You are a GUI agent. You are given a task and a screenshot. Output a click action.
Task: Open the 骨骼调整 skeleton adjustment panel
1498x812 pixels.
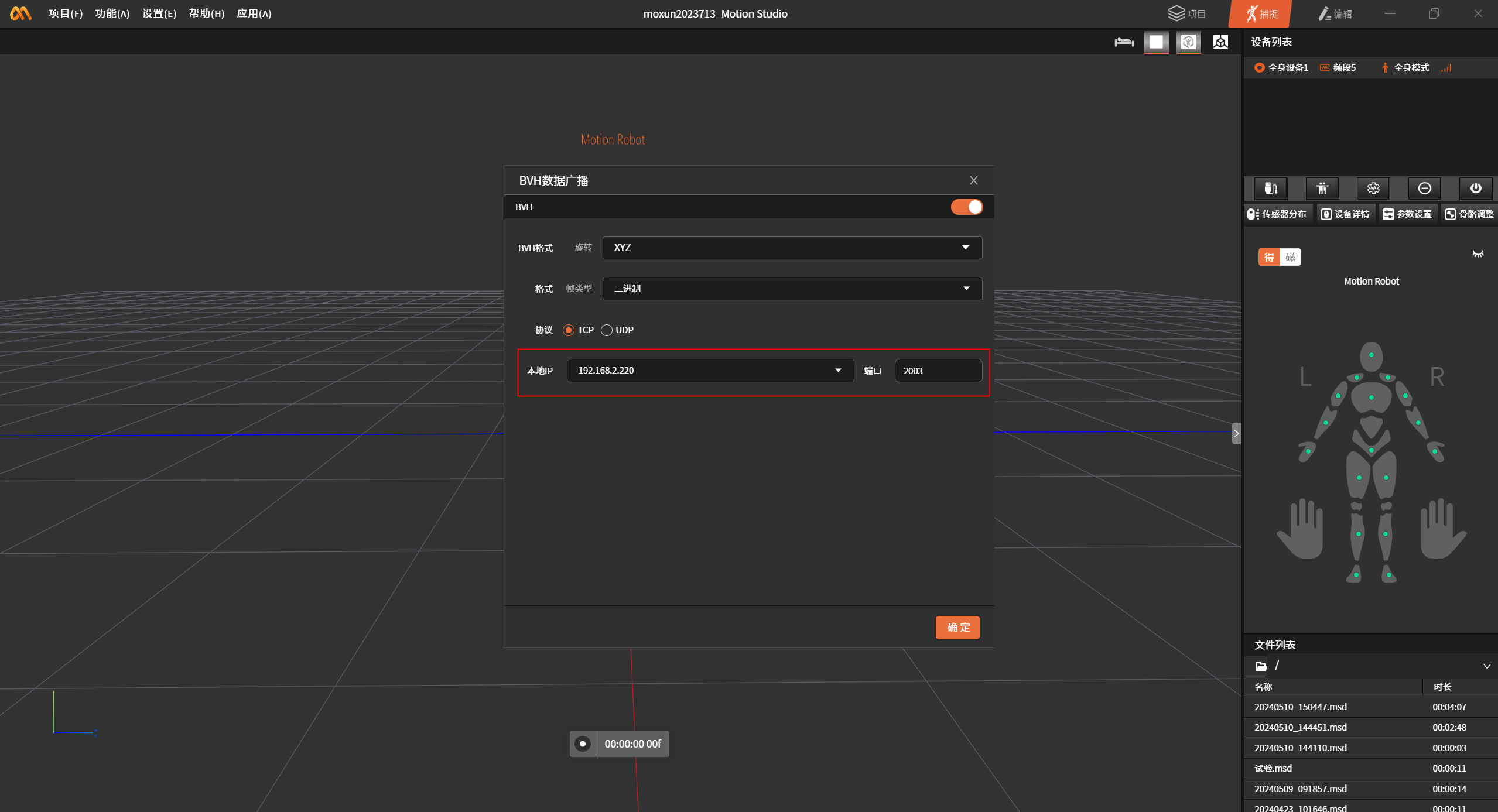1469,214
